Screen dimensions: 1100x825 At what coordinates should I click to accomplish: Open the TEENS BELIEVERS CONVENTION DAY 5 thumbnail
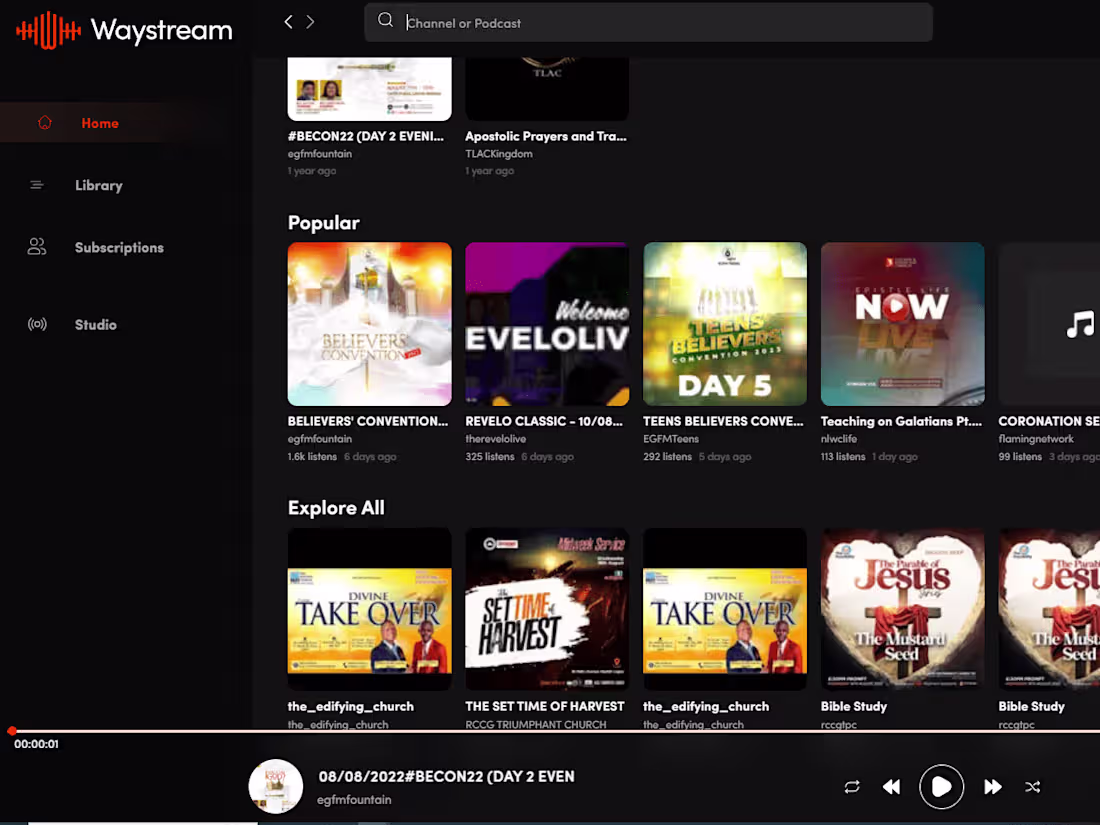(x=725, y=323)
